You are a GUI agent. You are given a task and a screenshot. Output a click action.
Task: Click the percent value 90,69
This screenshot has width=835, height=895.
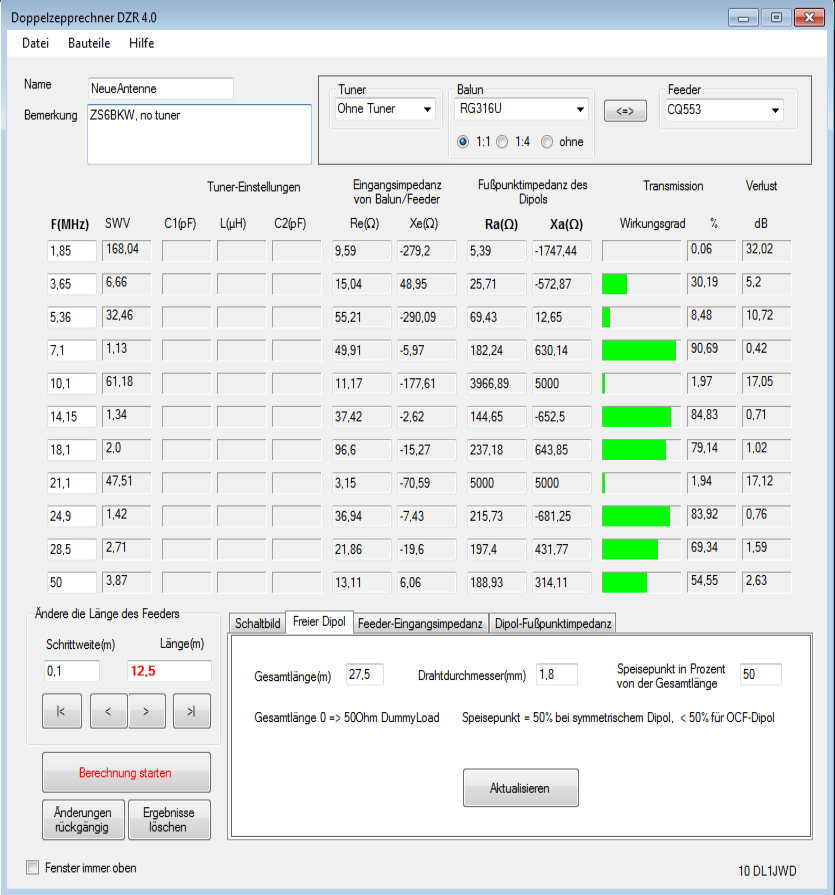(711, 349)
